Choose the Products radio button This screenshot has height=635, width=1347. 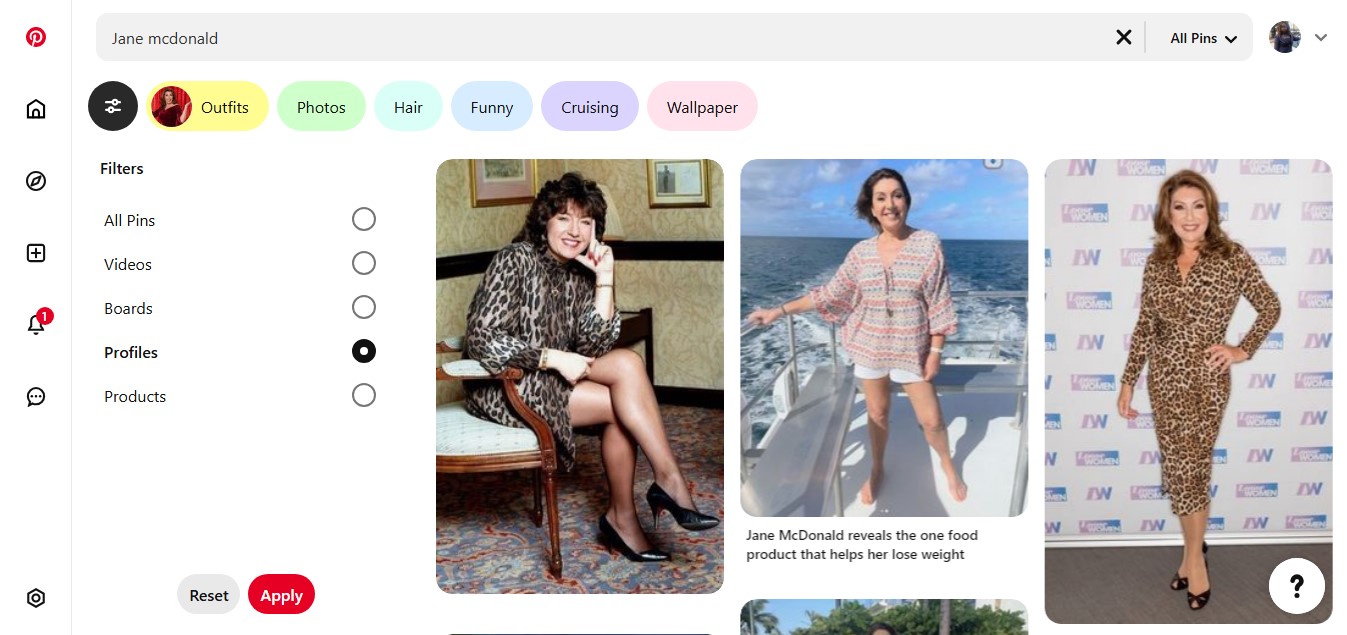click(x=363, y=395)
